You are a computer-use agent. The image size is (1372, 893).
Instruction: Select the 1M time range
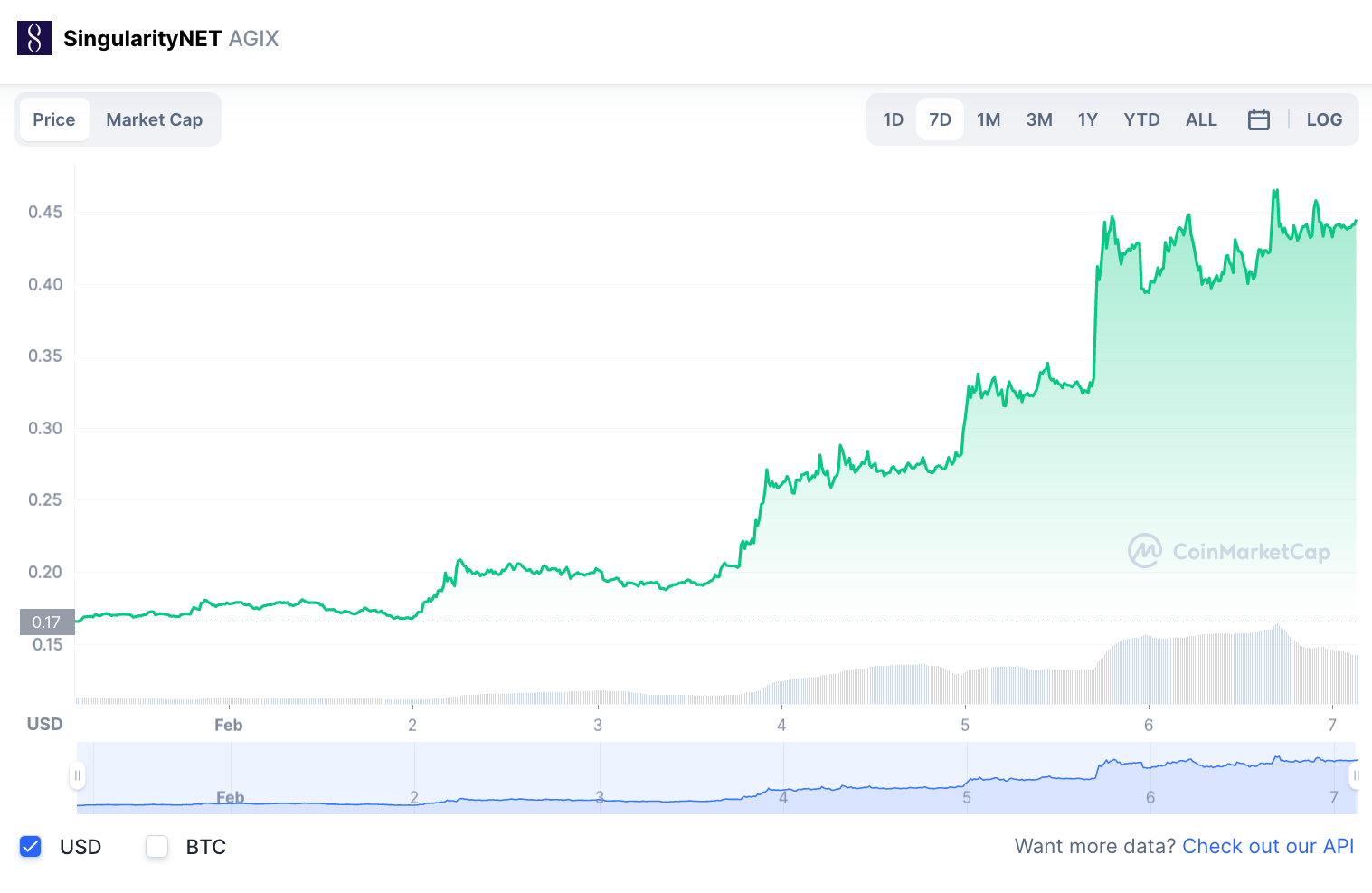(989, 119)
